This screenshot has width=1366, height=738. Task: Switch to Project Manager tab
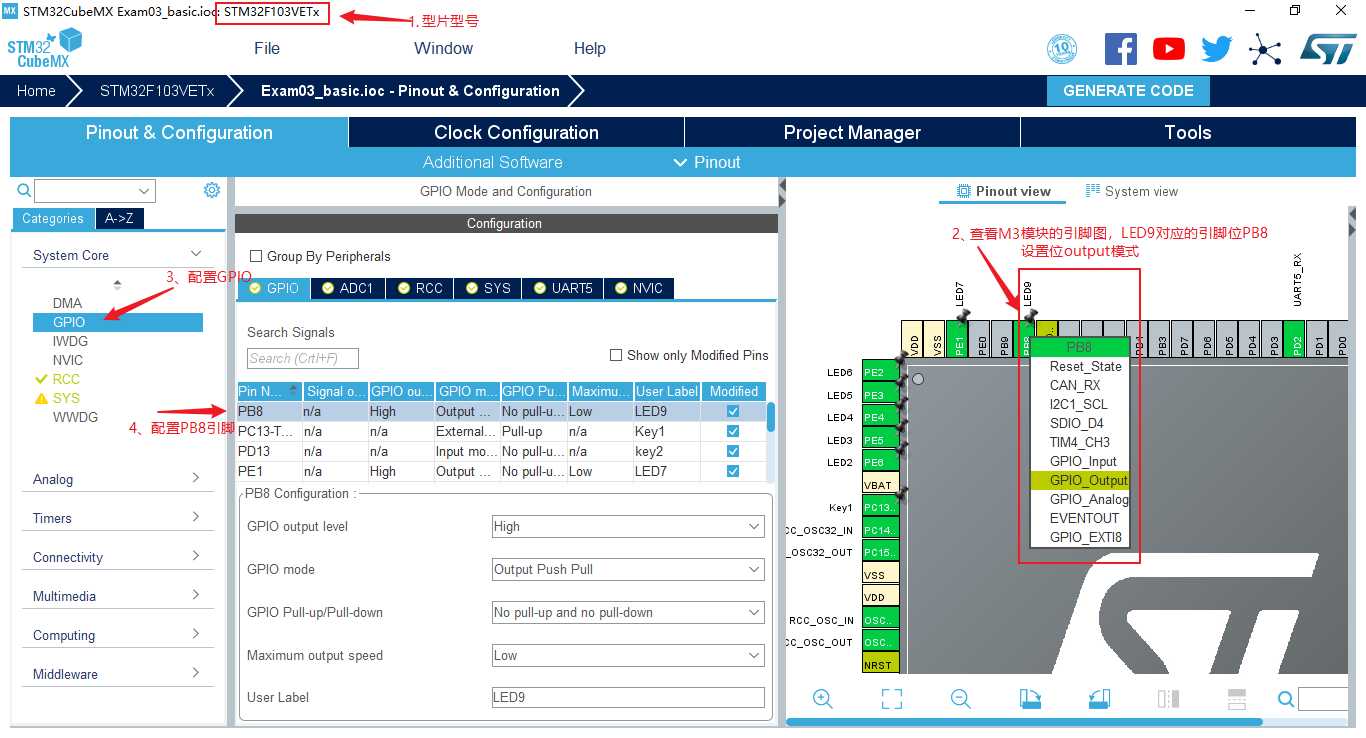pyautogui.click(x=852, y=132)
